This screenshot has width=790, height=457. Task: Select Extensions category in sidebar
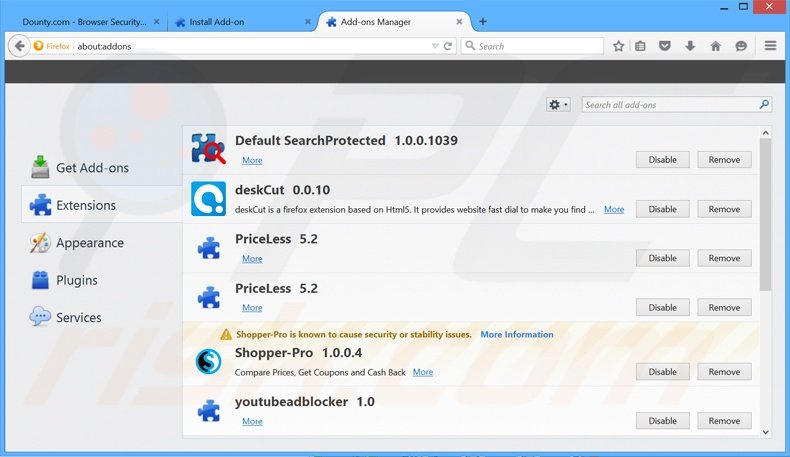pyautogui.click(x=102, y=205)
